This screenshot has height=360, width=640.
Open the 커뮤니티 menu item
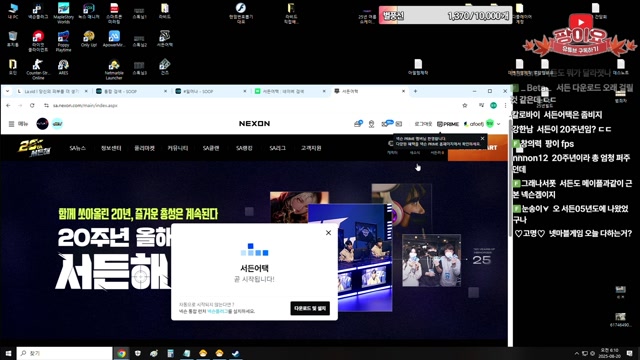pos(178,148)
